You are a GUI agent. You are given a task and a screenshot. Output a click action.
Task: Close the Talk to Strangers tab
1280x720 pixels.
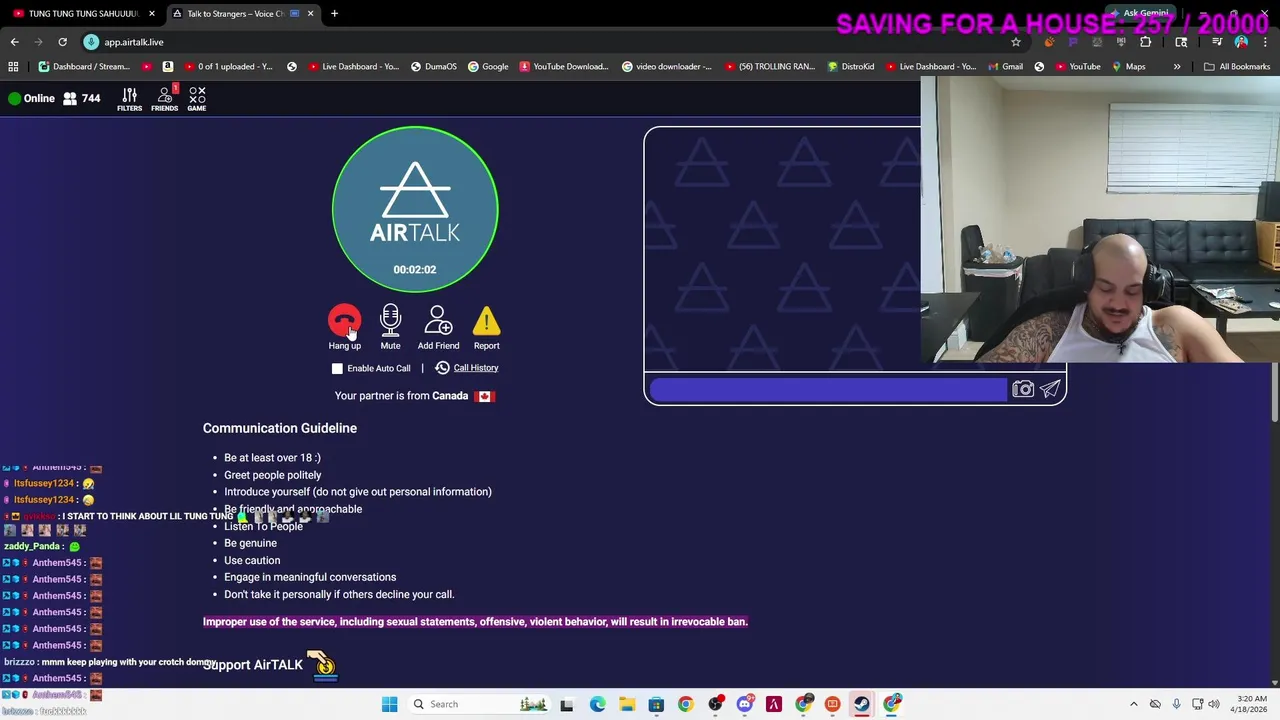[x=310, y=13]
